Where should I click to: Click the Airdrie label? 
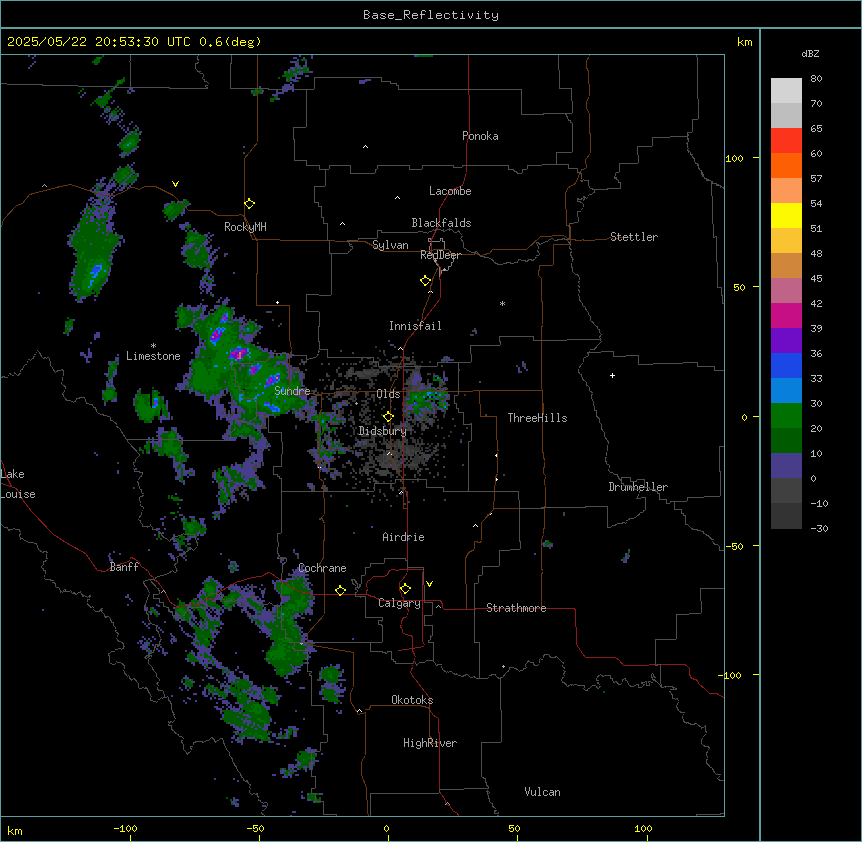coord(403,537)
